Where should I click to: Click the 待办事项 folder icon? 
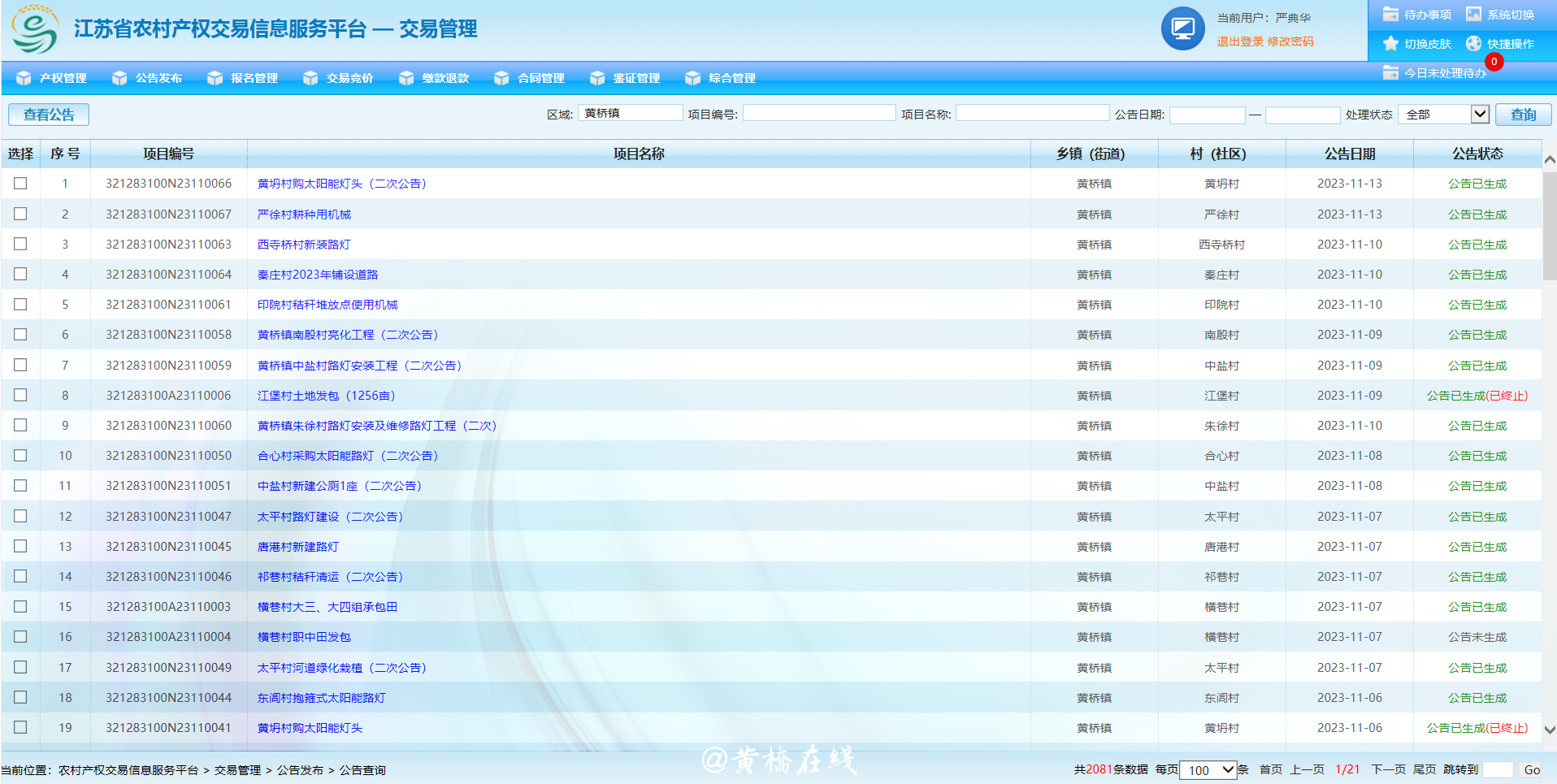pos(1390,14)
